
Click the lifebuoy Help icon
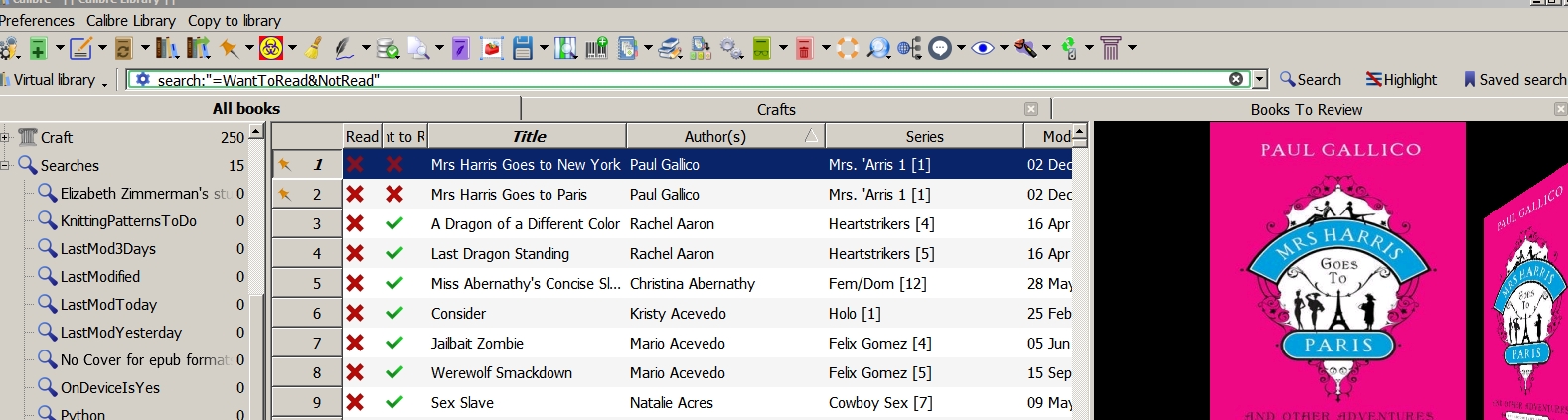coord(847,47)
